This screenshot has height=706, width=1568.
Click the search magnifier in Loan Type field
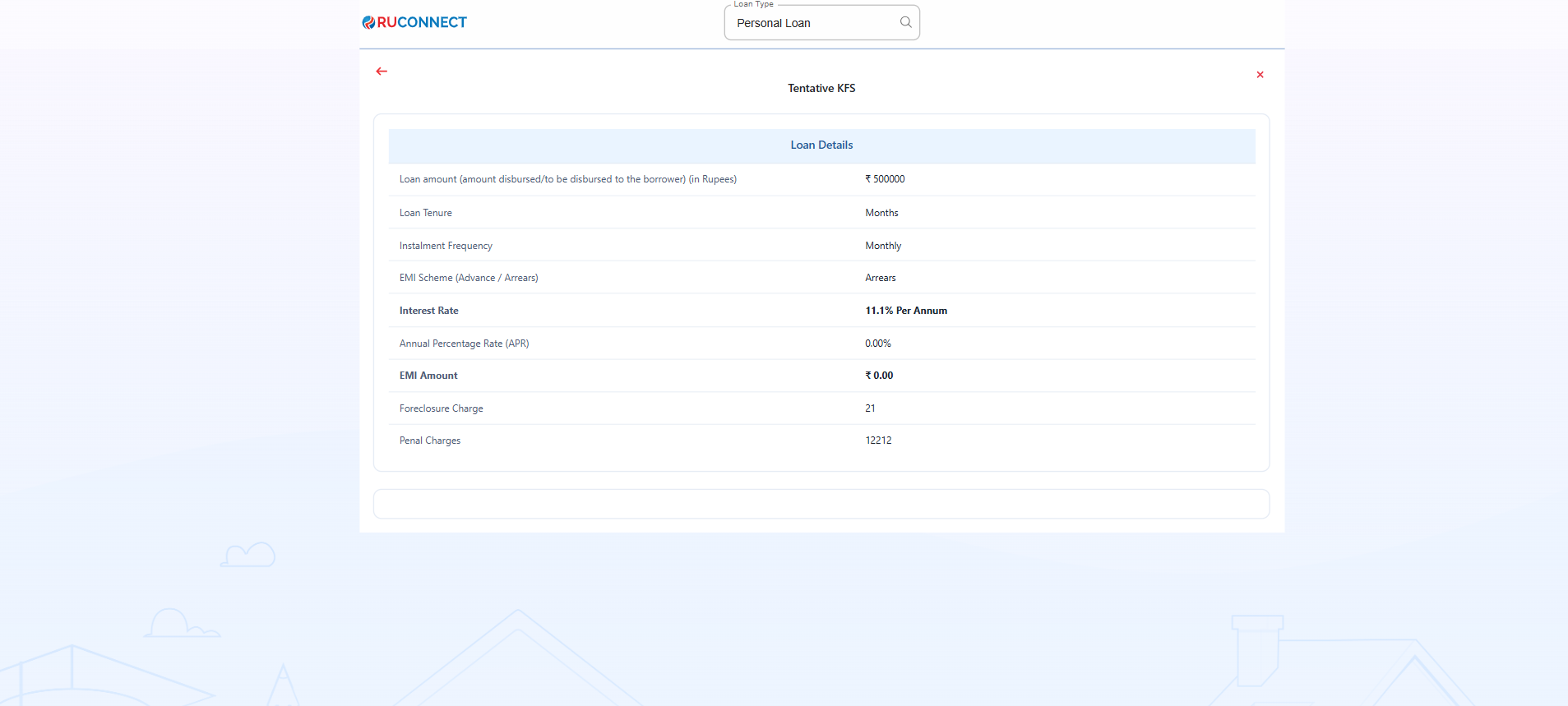coord(905,22)
